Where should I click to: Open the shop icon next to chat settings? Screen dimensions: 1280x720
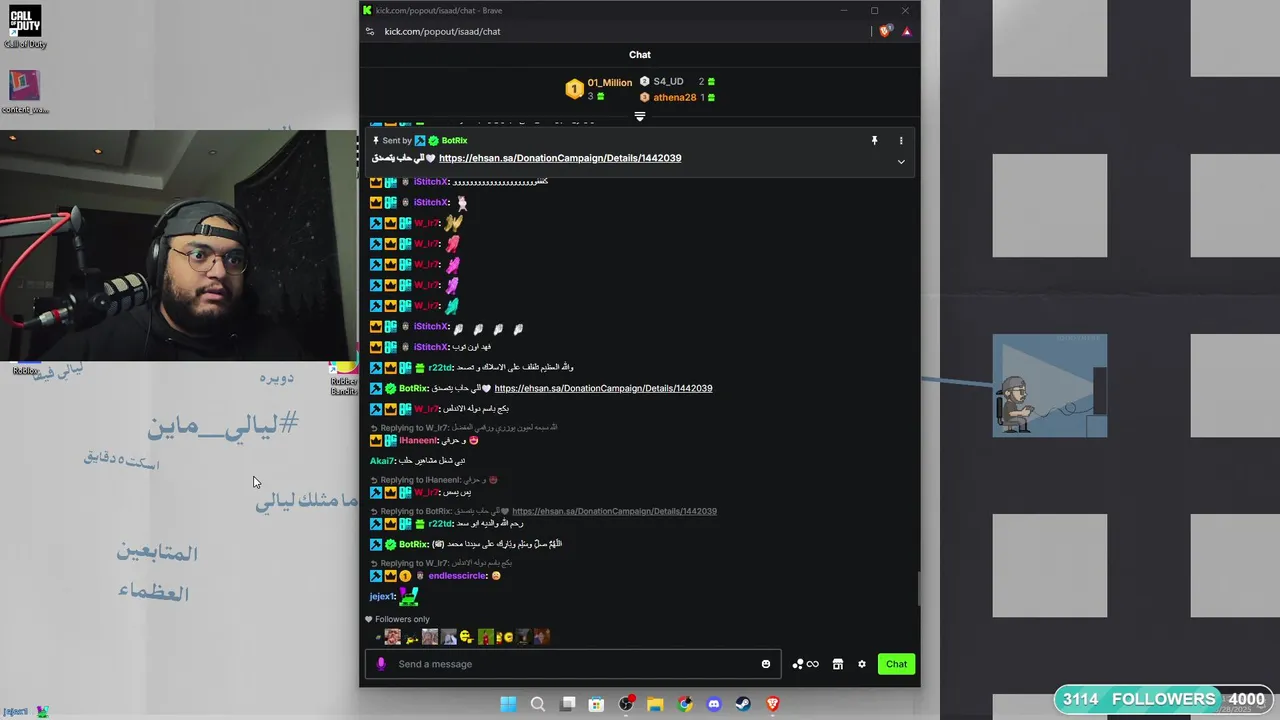[838, 664]
